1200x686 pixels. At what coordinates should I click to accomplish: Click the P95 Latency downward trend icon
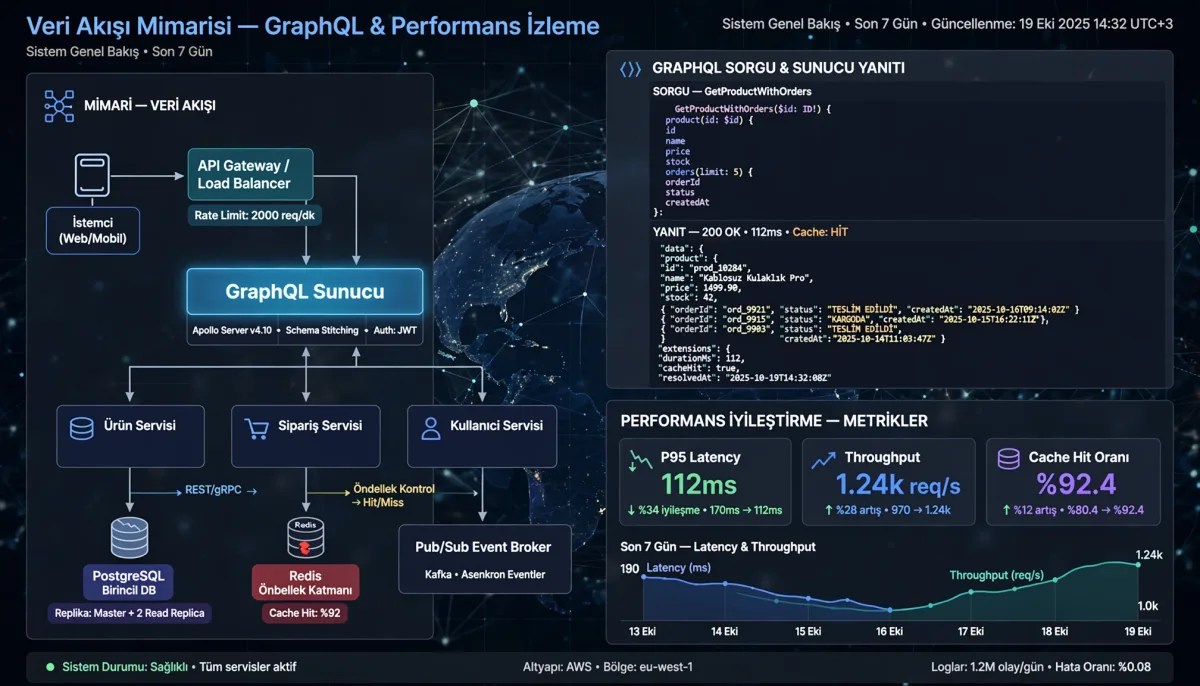640,458
